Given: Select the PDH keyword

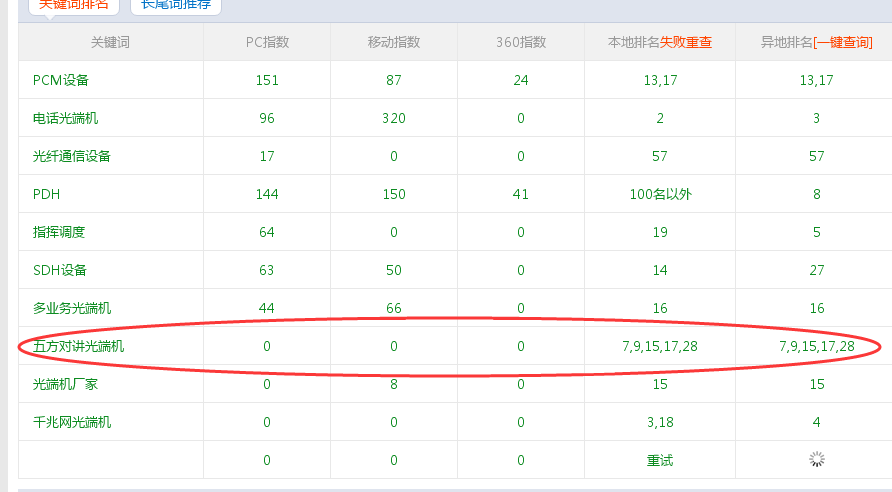Looking at the screenshot, I should (47, 194).
